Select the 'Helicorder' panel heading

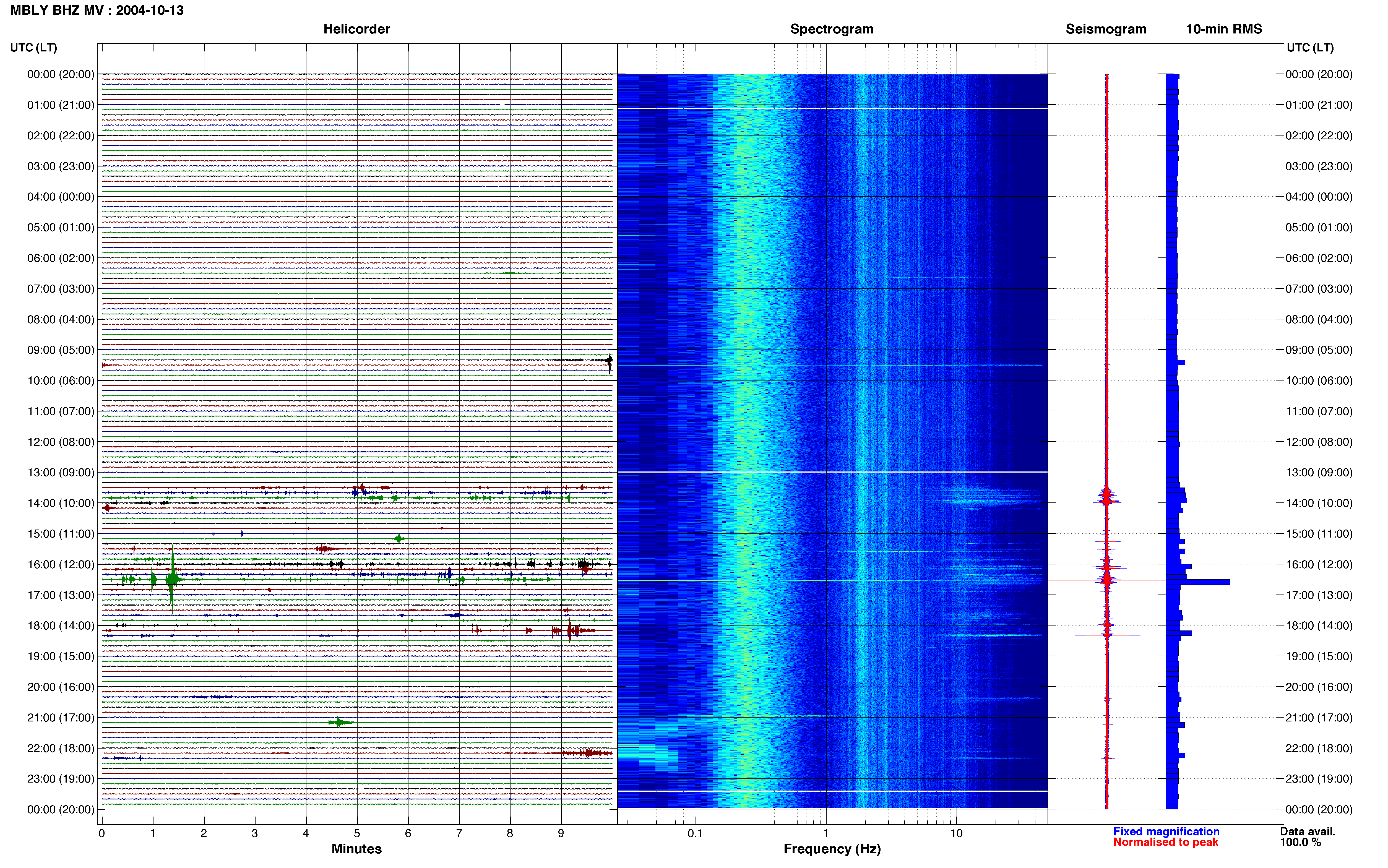(356, 29)
